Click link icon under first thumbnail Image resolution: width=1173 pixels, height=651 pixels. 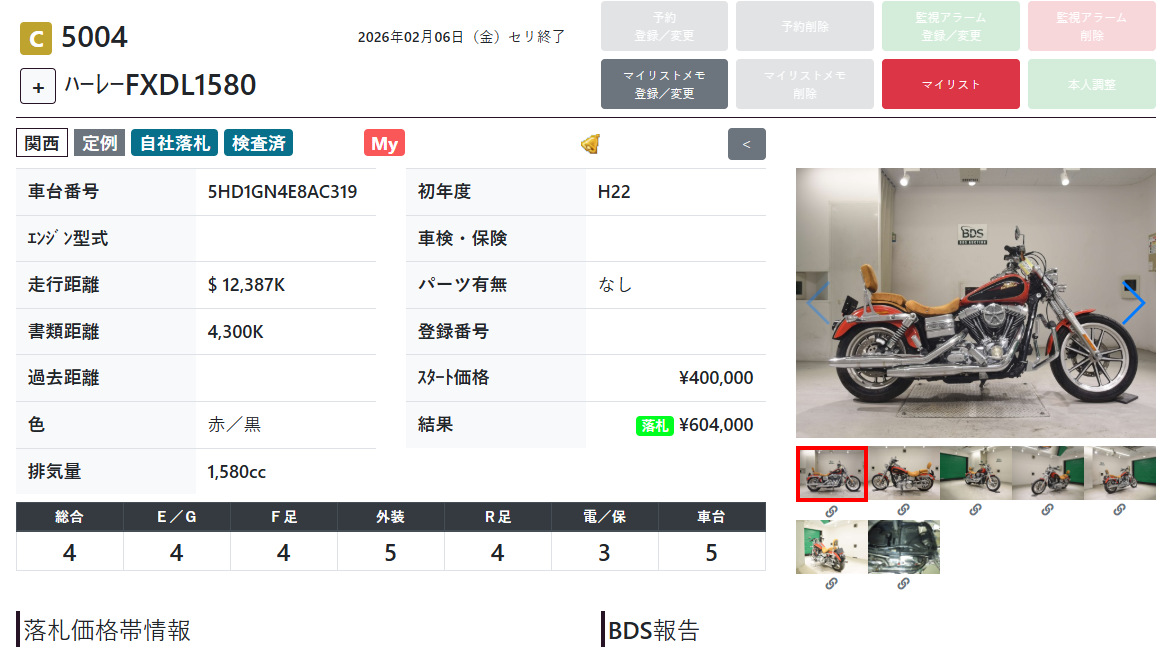(x=831, y=511)
